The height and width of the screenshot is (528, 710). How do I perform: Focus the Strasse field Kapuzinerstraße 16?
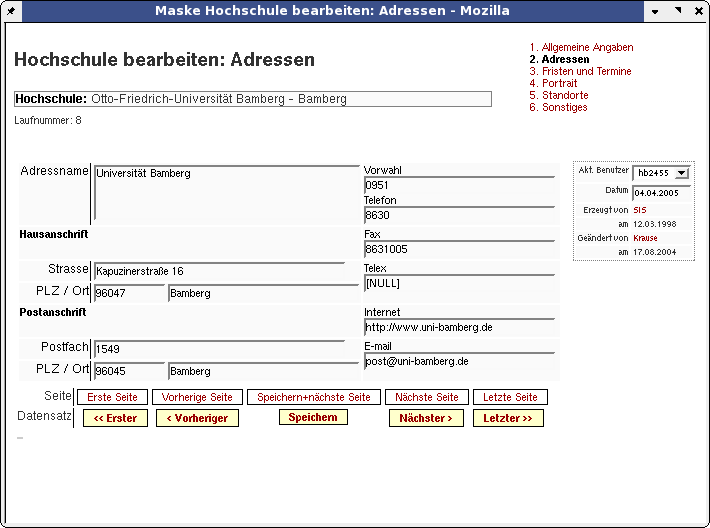coord(219,271)
